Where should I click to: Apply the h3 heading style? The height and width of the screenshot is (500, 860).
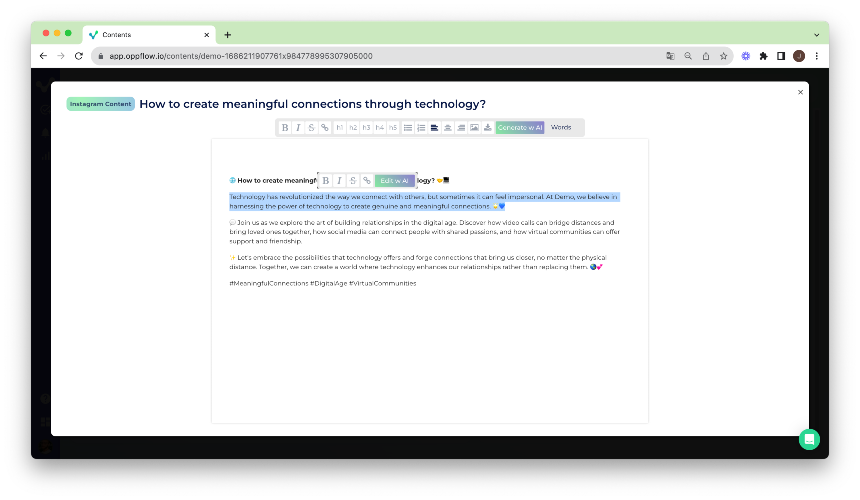pos(366,128)
